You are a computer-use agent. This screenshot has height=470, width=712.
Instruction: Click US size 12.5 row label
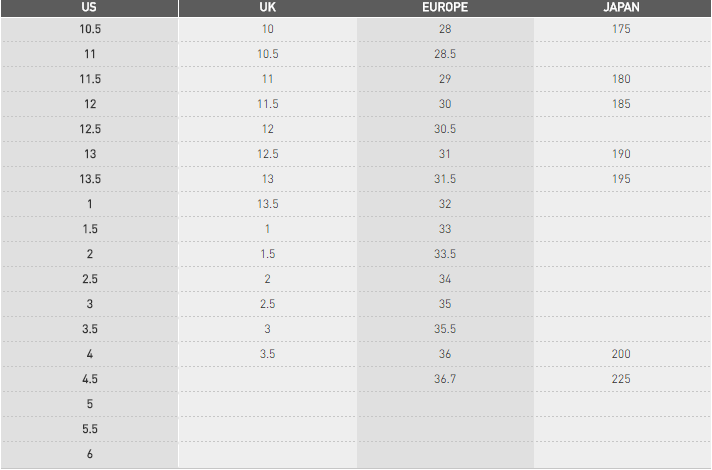(90, 129)
